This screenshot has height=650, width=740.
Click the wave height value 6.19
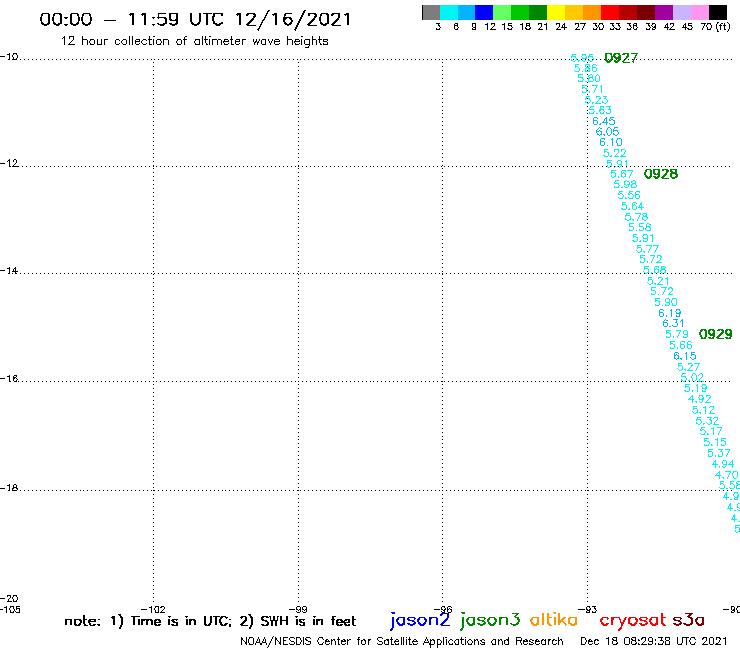coord(670,313)
